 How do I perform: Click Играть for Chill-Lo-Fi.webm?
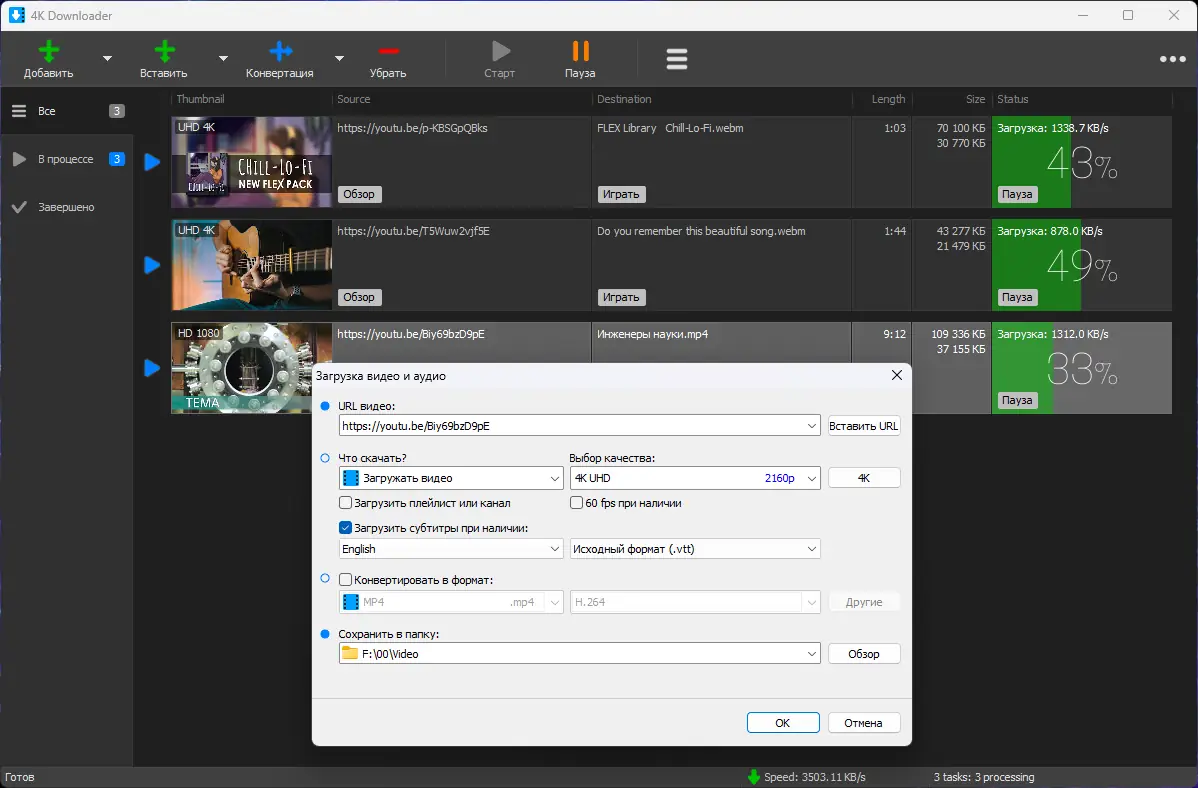pos(621,194)
